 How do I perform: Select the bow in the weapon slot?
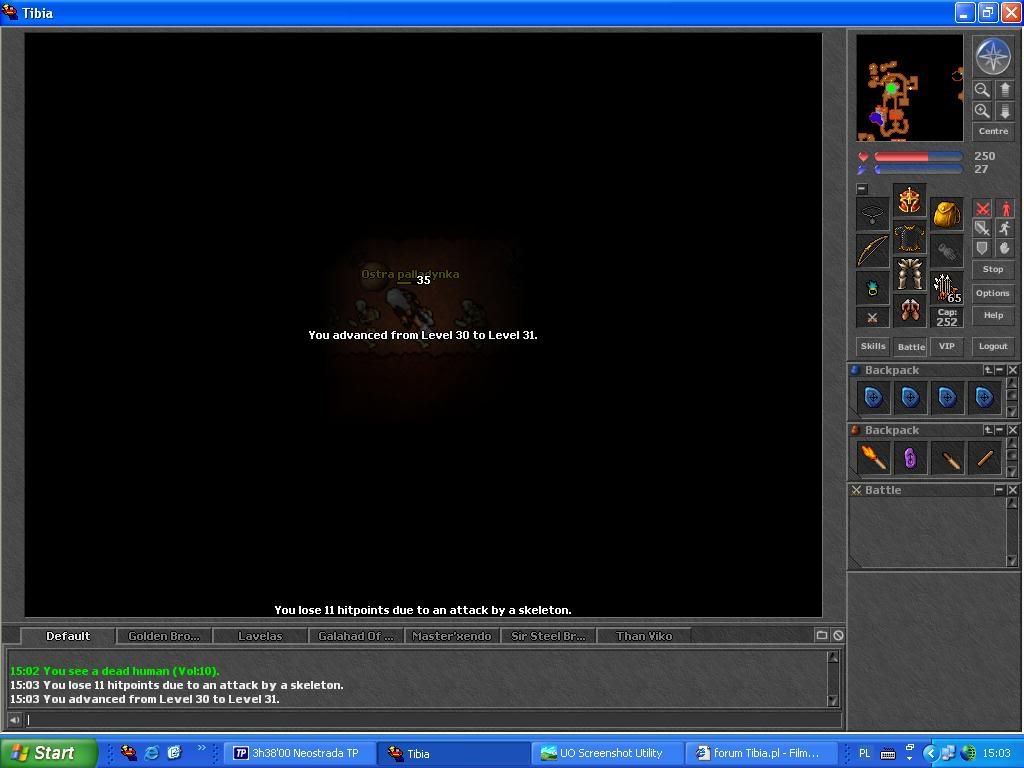872,251
